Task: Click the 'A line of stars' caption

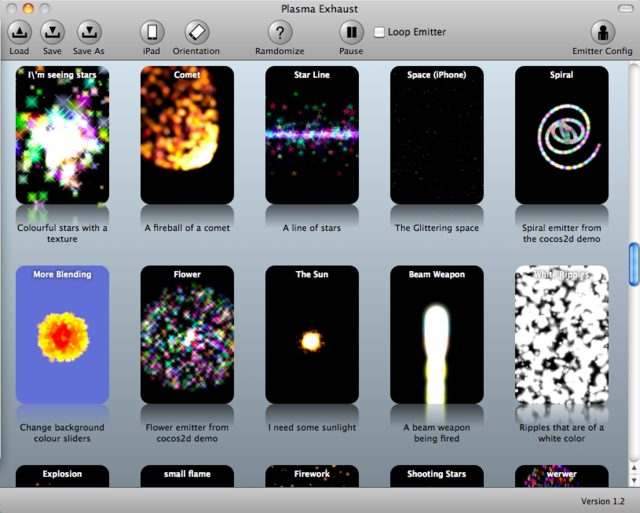Action: point(312,228)
